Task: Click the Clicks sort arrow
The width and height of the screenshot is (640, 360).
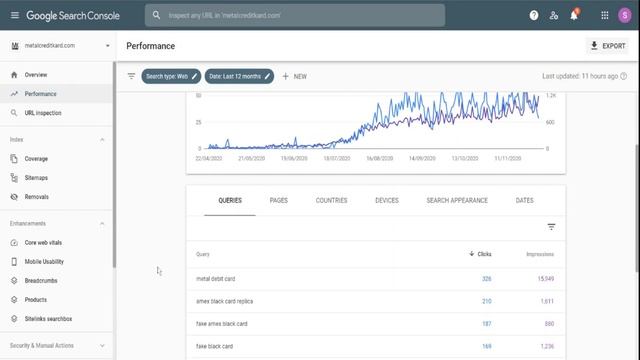Action: 471,254
